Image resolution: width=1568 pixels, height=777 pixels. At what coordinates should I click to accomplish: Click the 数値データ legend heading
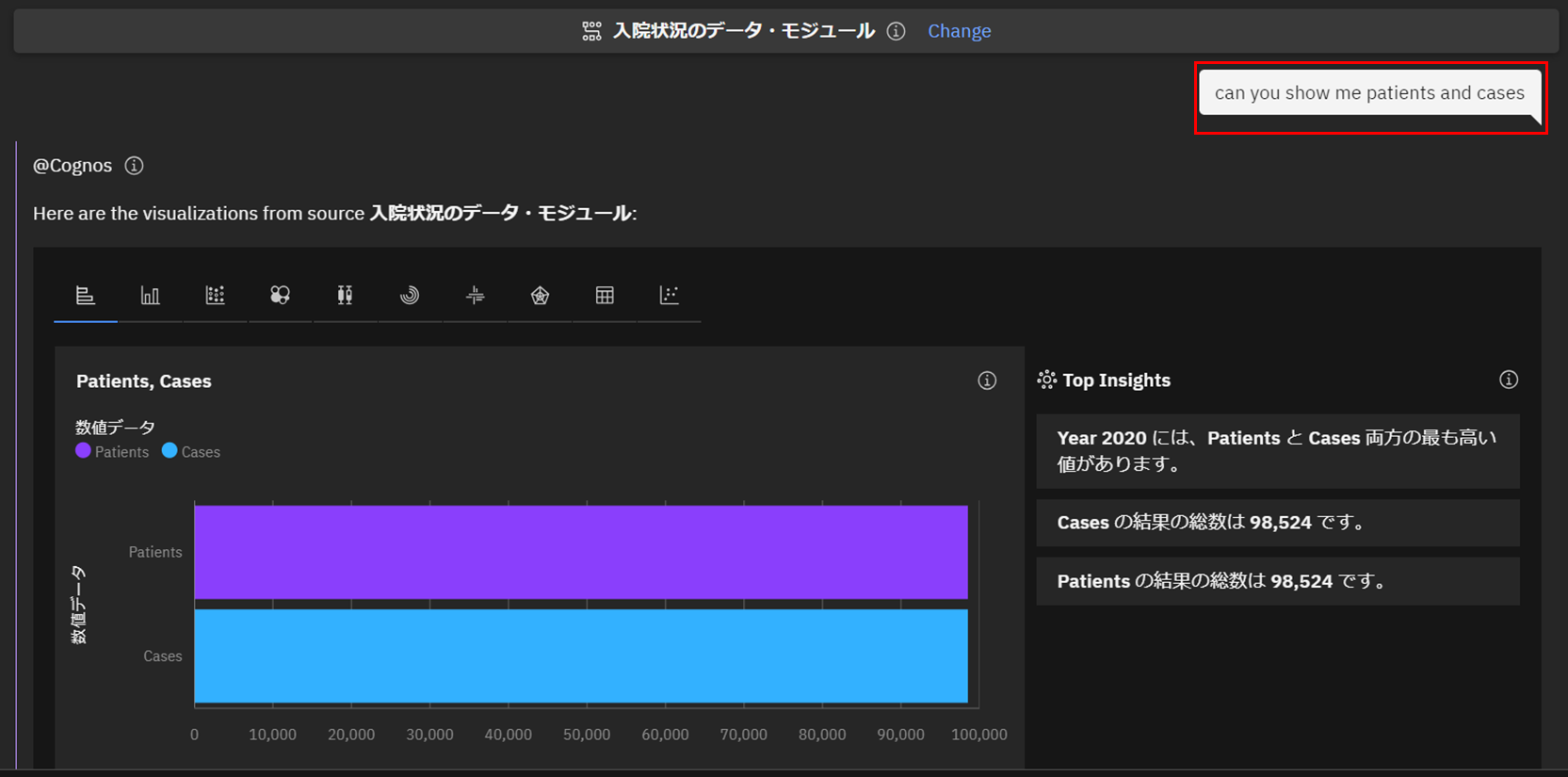click(x=115, y=428)
